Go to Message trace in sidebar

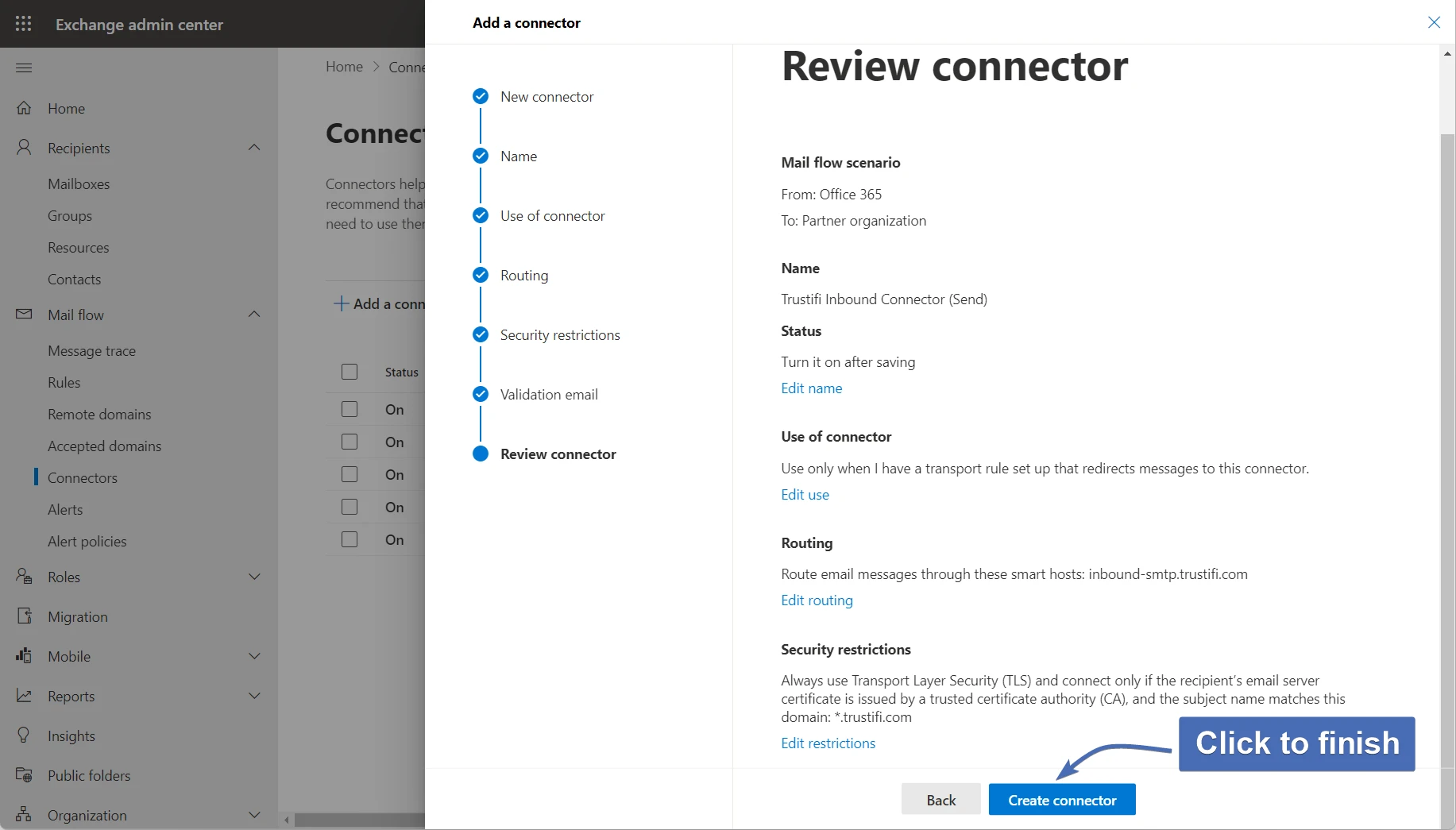coord(91,350)
